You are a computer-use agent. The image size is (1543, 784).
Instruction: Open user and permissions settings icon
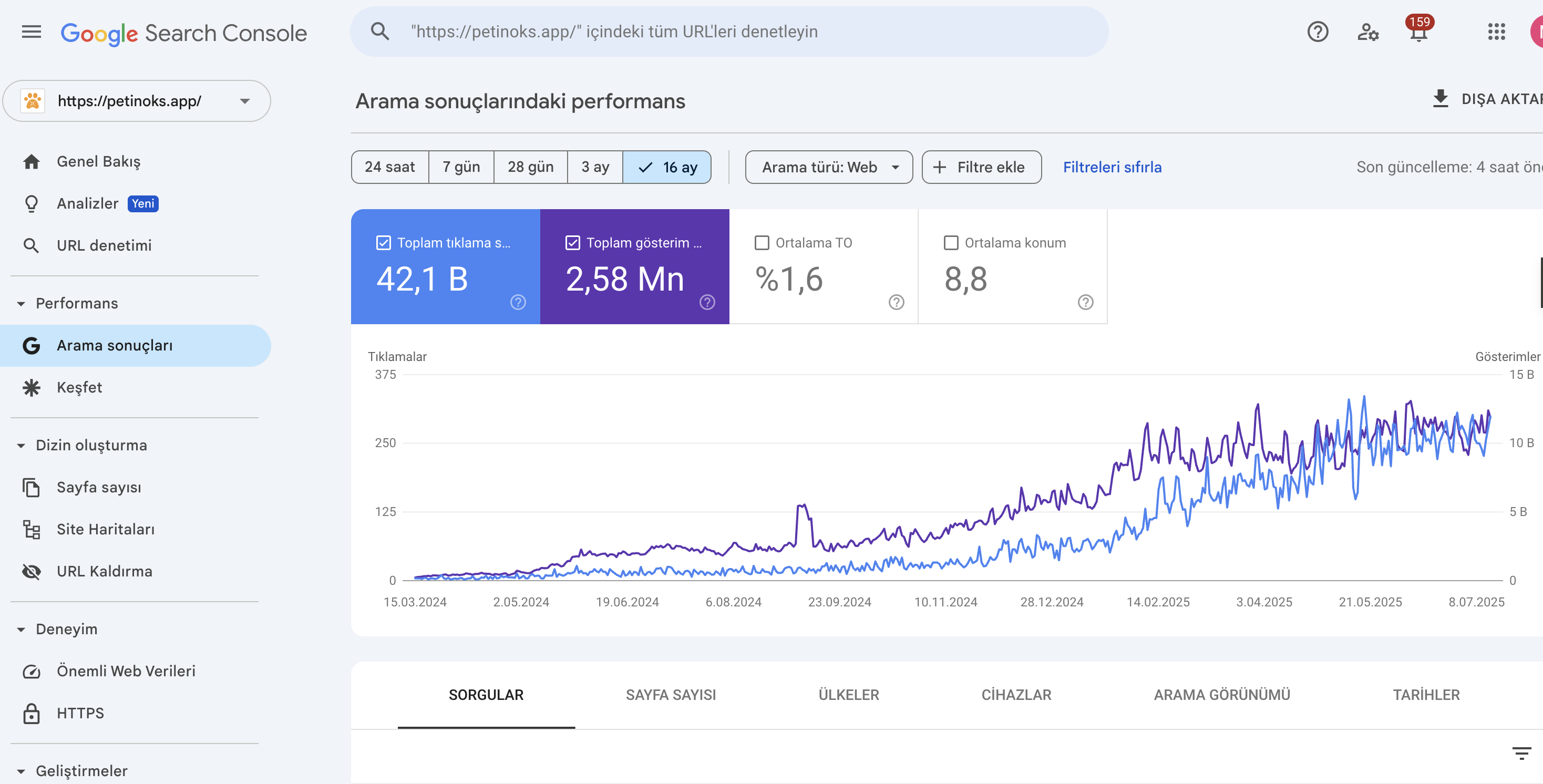coord(1367,32)
